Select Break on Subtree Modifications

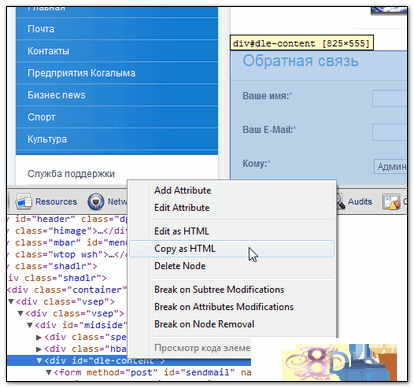coord(219,290)
